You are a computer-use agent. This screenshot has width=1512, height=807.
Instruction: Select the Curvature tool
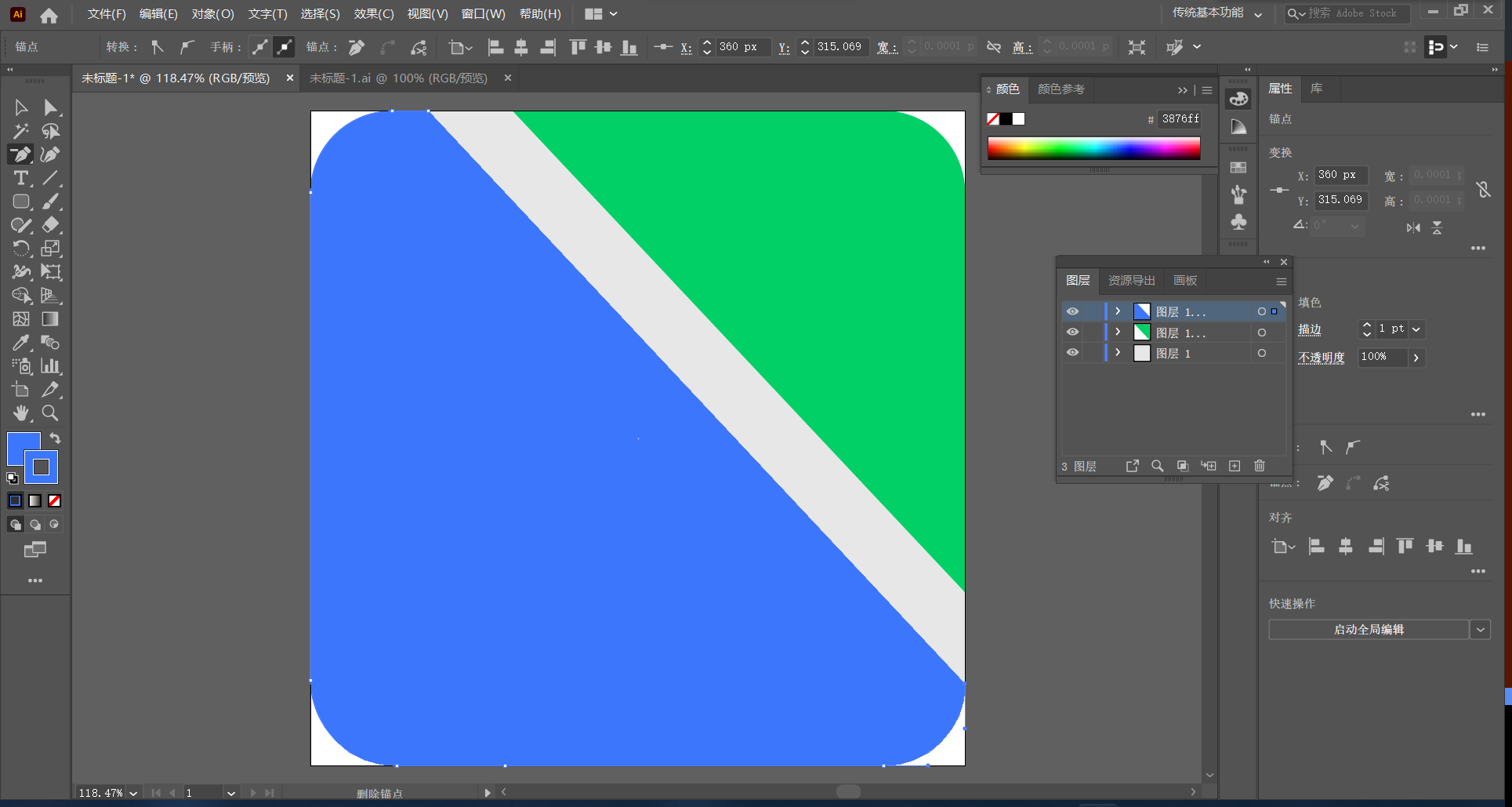coord(51,154)
